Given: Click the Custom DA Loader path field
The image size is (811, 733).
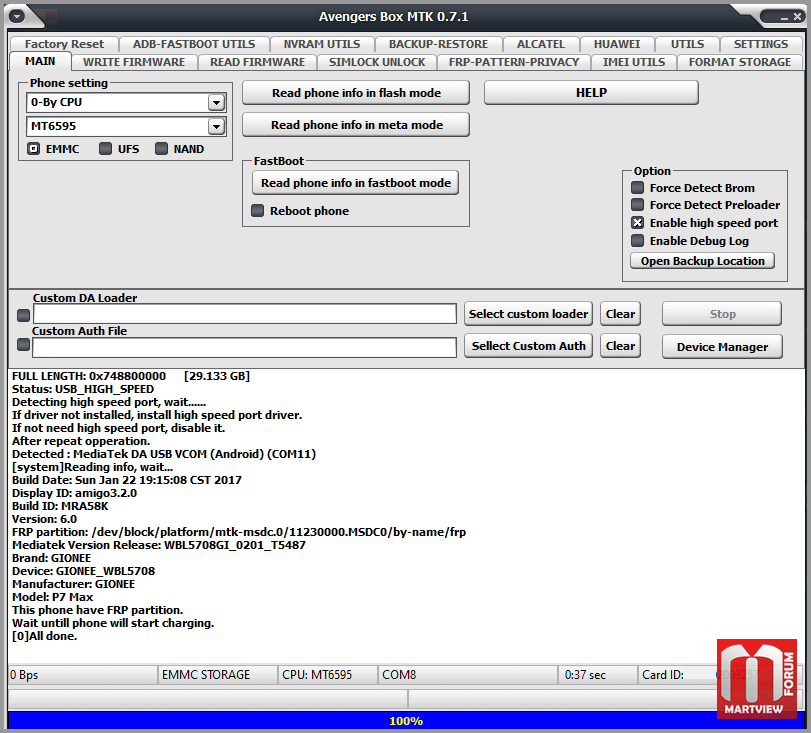Looking at the screenshot, I should pos(245,314).
